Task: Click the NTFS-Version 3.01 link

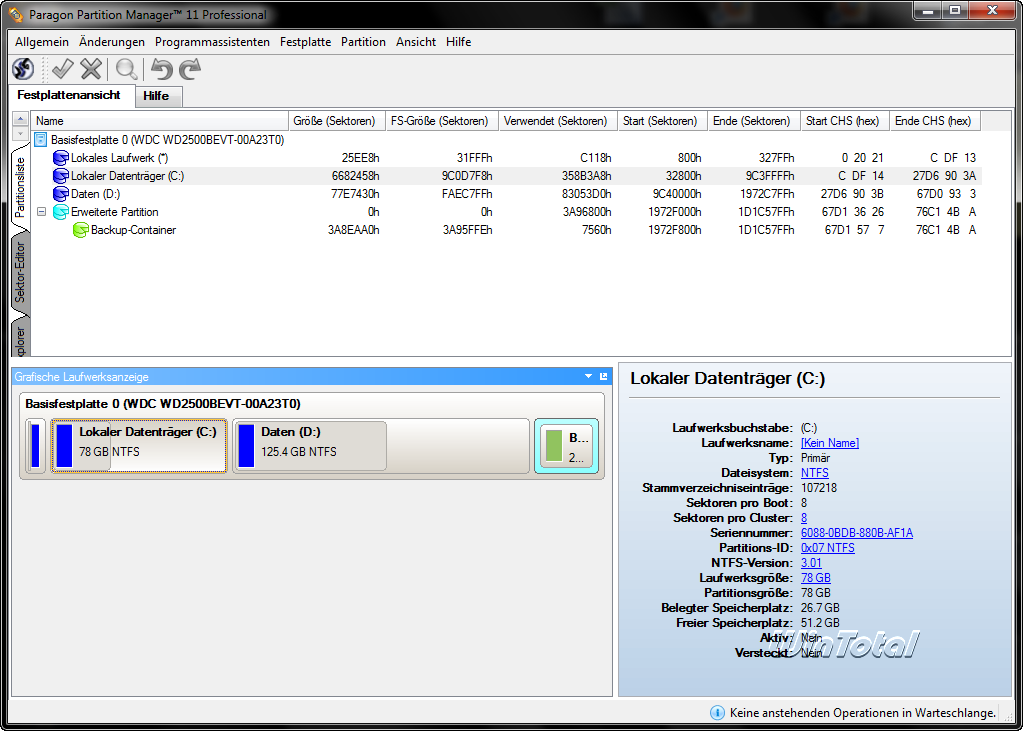Action: point(811,563)
